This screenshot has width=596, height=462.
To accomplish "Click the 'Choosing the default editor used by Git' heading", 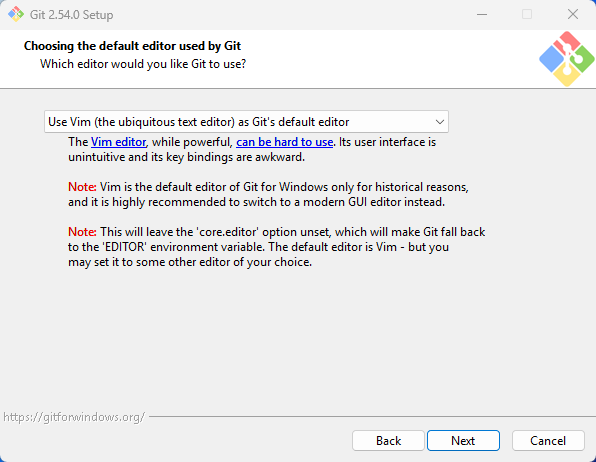I will click(x=132, y=46).
